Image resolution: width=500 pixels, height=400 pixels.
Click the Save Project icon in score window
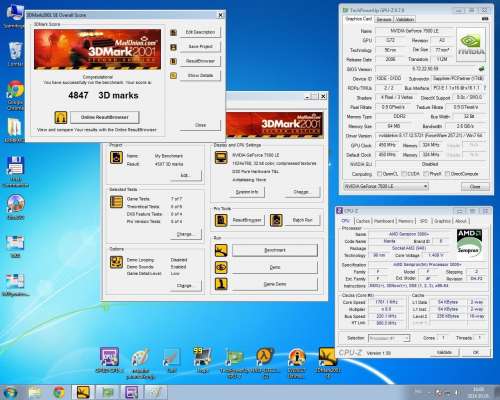tap(173, 47)
